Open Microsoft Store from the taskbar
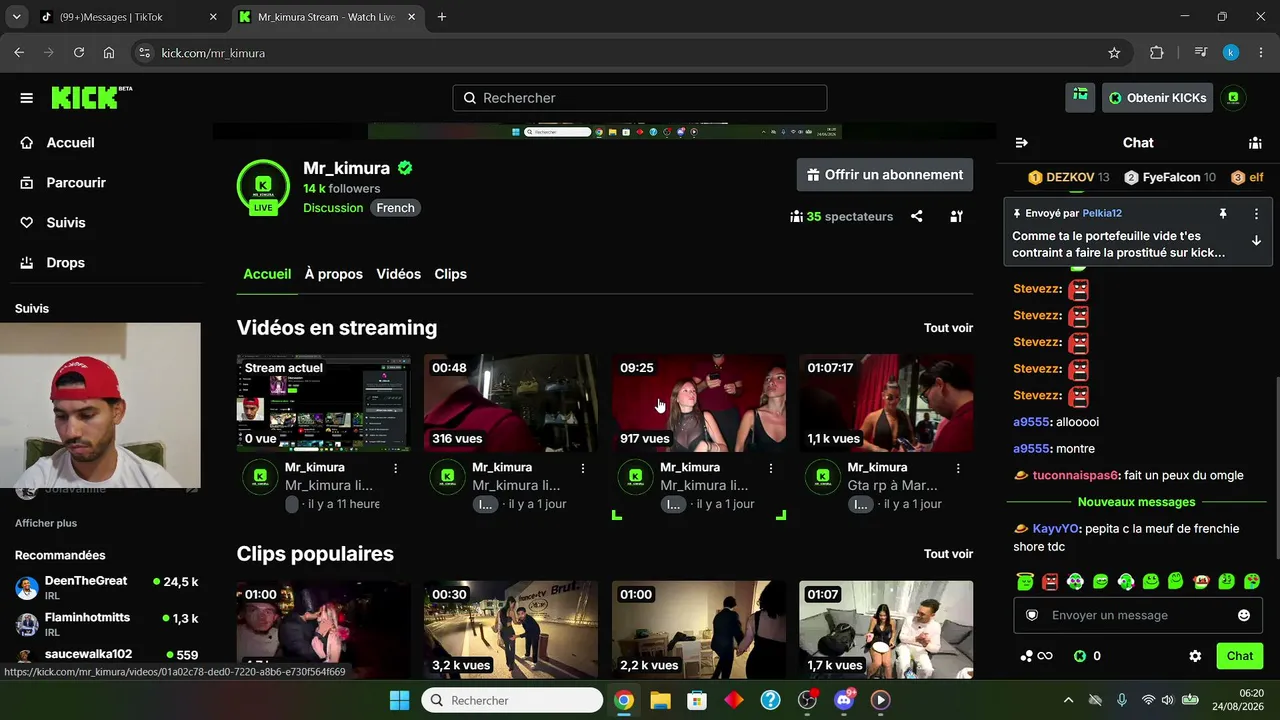 tap(697, 700)
